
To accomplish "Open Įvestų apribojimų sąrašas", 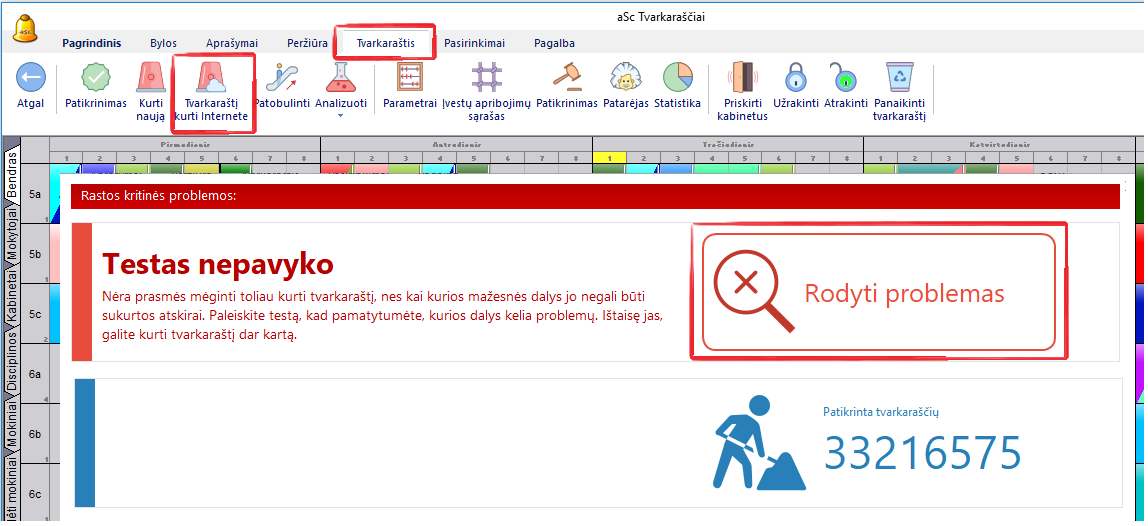I will point(487,77).
